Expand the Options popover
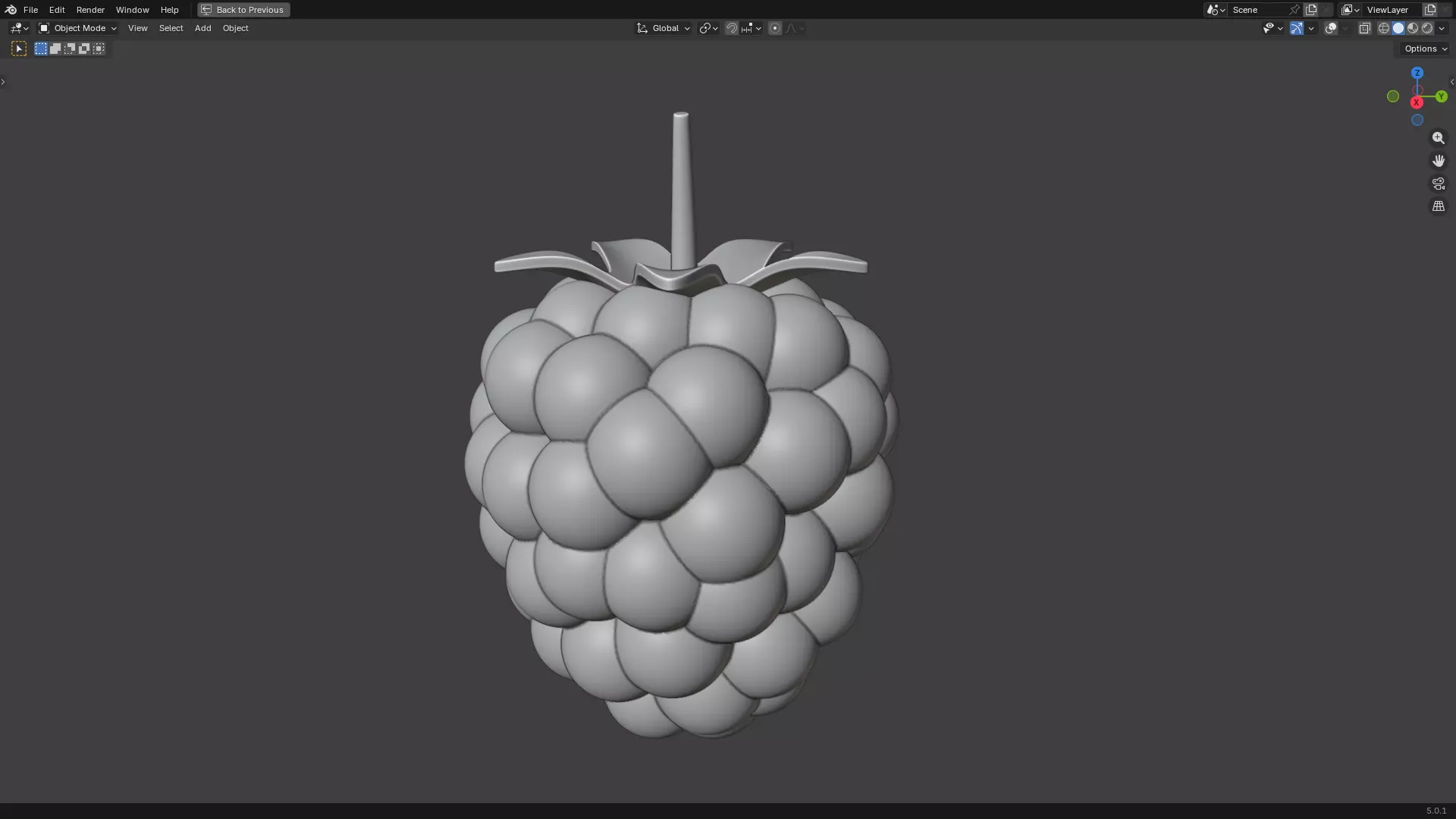This screenshot has height=819, width=1456. click(x=1426, y=49)
